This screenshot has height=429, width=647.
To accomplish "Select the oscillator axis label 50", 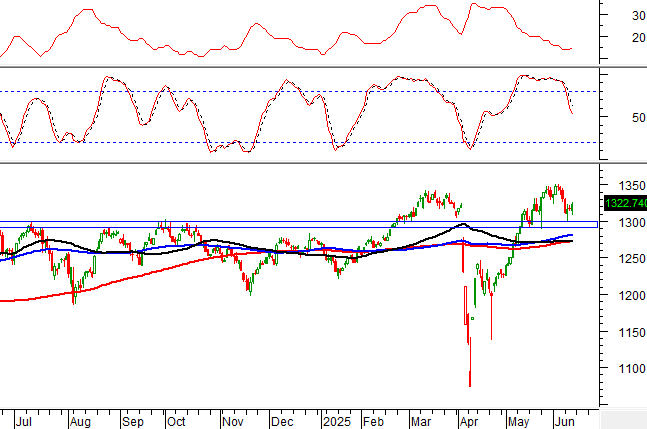I will click(x=638, y=118).
